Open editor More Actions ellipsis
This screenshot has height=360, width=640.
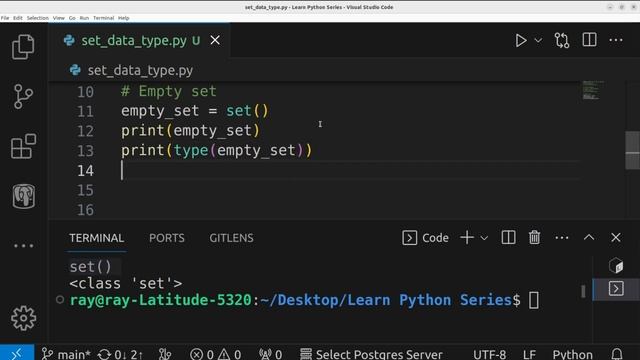click(616, 40)
